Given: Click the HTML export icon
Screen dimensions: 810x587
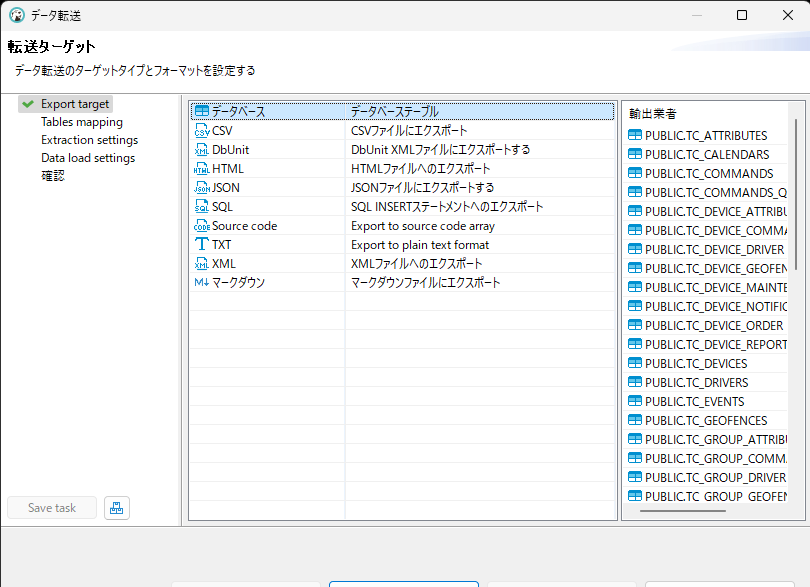Looking at the screenshot, I should point(201,169).
